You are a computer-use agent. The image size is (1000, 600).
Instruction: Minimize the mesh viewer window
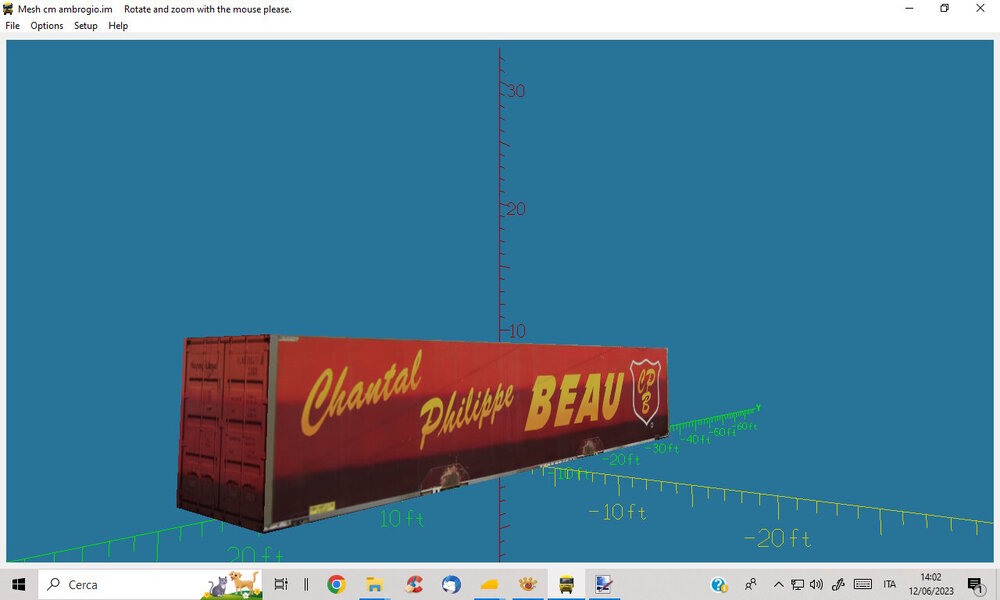(x=909, y=8)
